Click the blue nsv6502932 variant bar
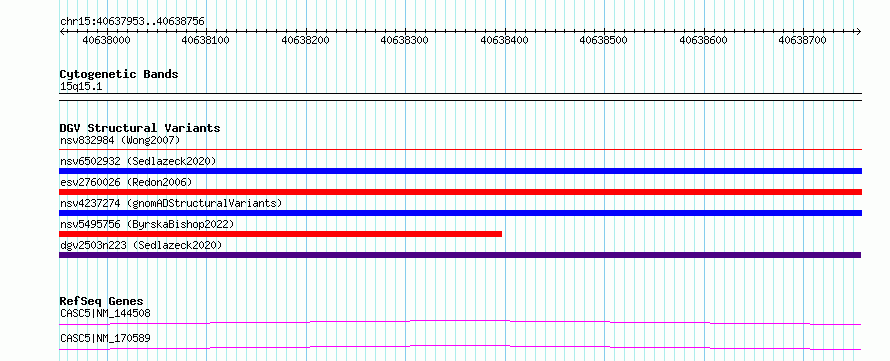This screenshot has width=890, height=361. [460, 171]
